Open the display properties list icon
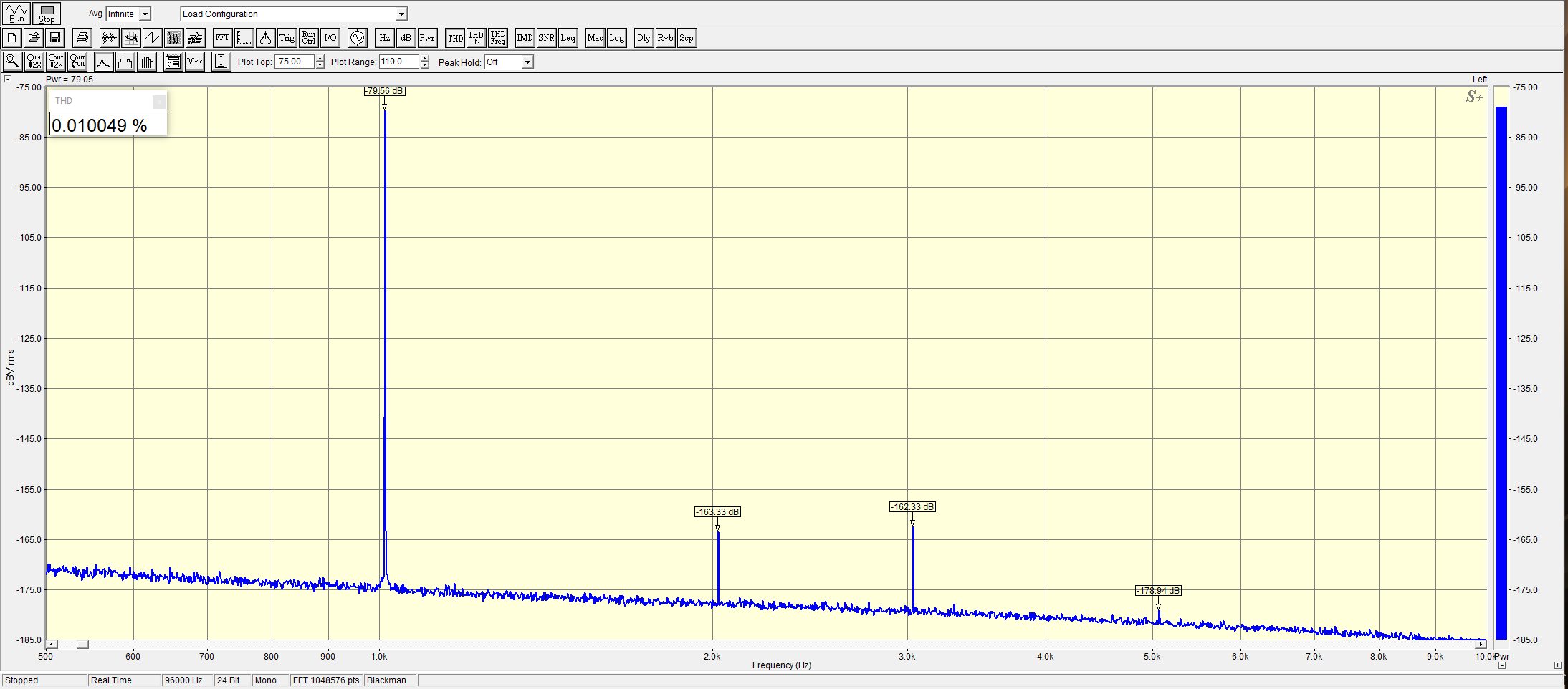The height and width of the screenshot is (689, 1568). click(173, 62)
